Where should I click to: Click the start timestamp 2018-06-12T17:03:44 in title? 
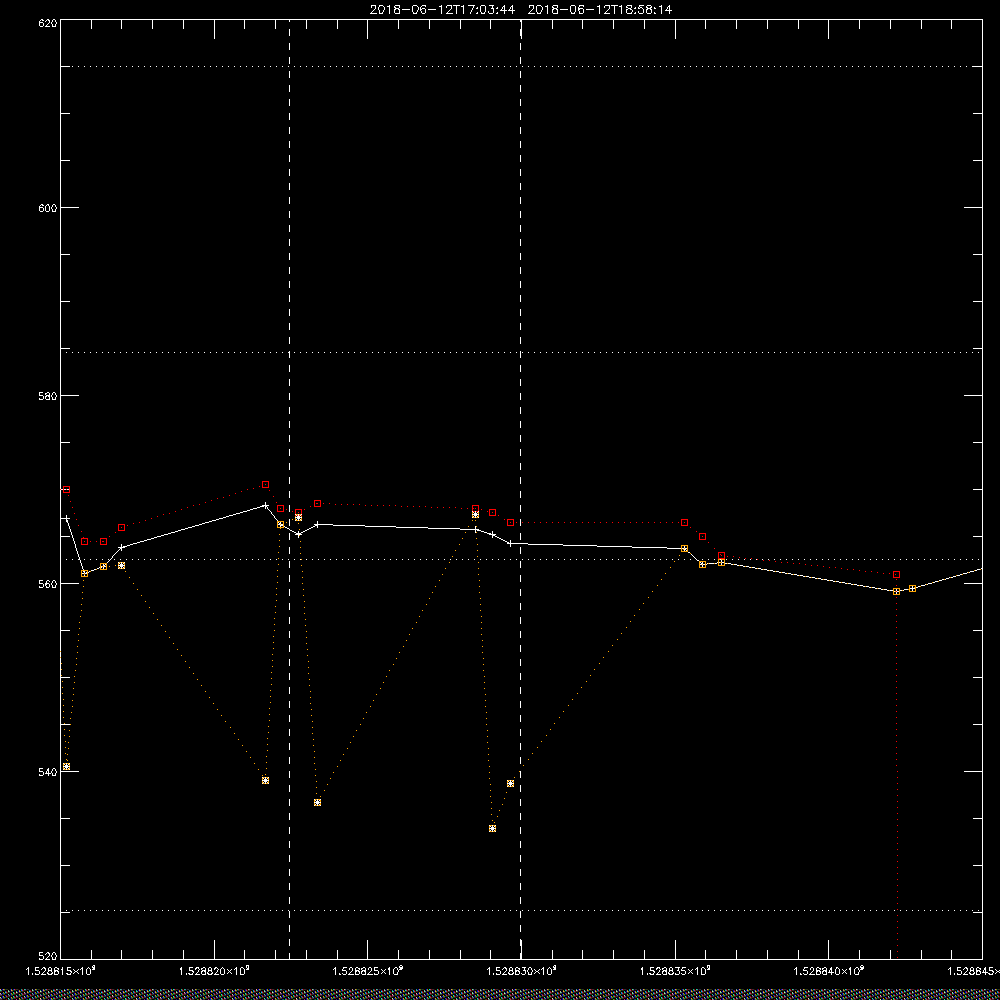click(x=442, y=10)
